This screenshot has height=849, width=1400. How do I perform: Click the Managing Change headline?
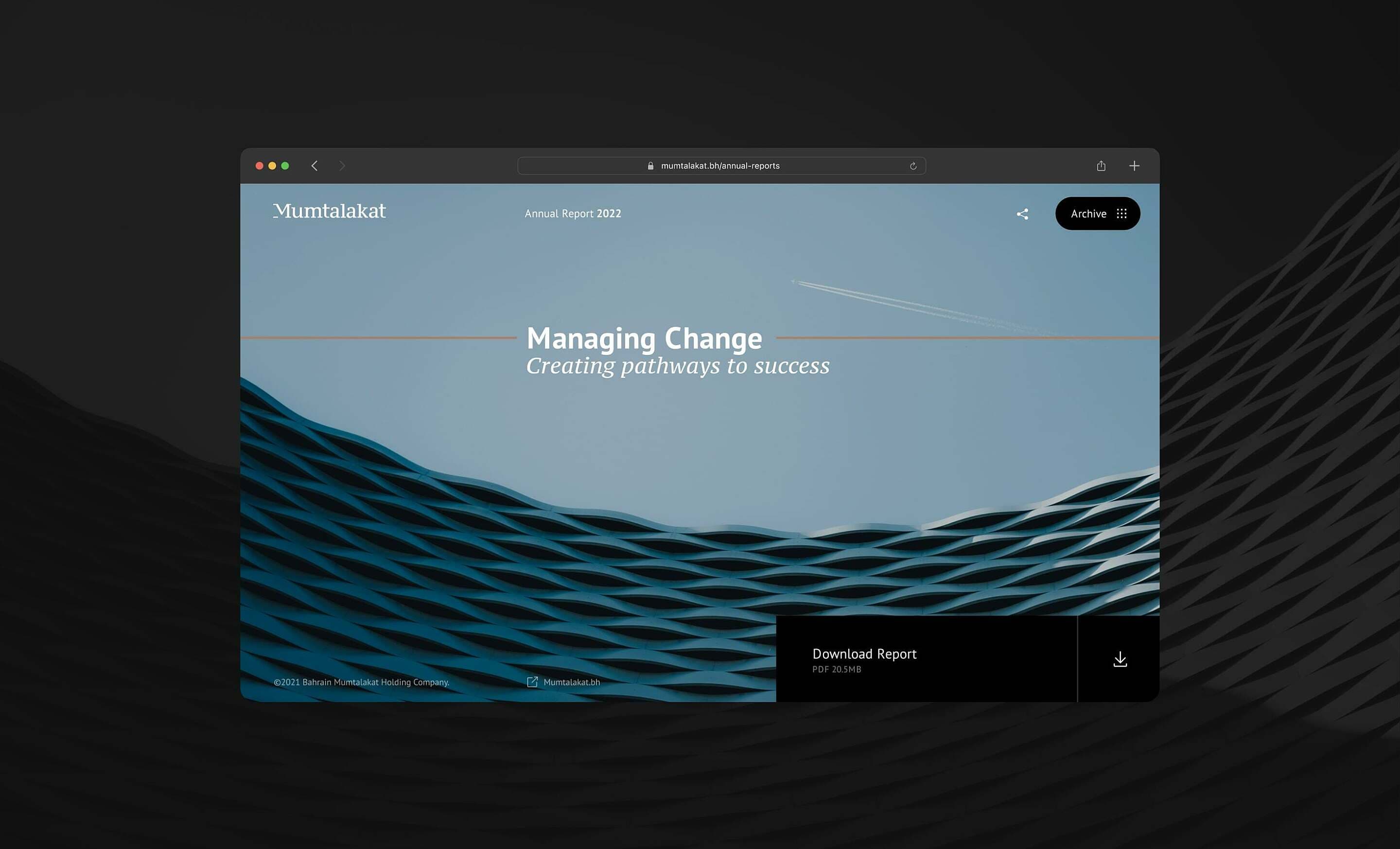tap(644, 339)
